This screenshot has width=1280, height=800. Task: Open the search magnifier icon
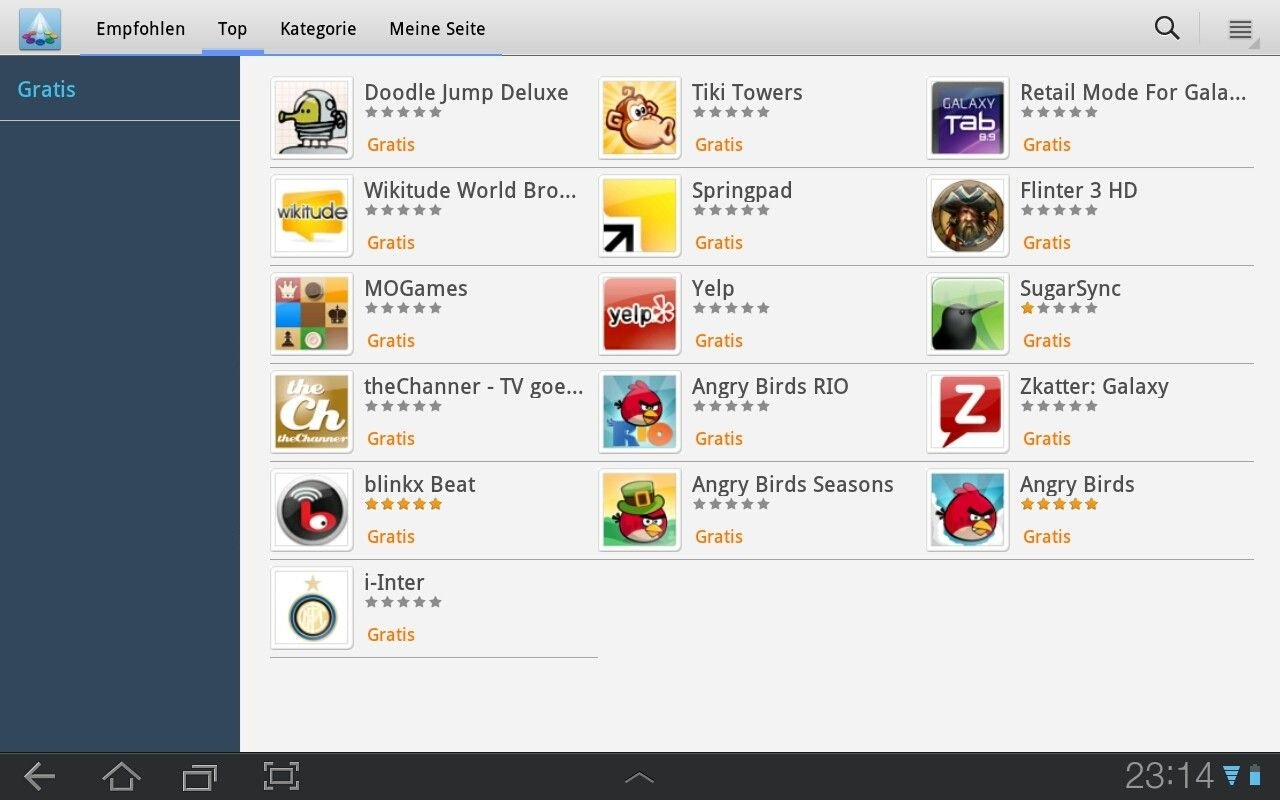(x=1167, y=28)
